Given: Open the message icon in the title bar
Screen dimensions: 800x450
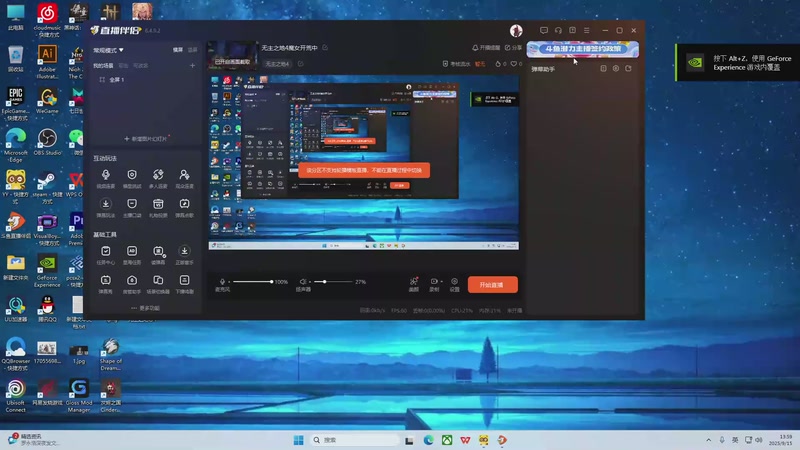Looking at the screenshot, I should coord(544,31).
